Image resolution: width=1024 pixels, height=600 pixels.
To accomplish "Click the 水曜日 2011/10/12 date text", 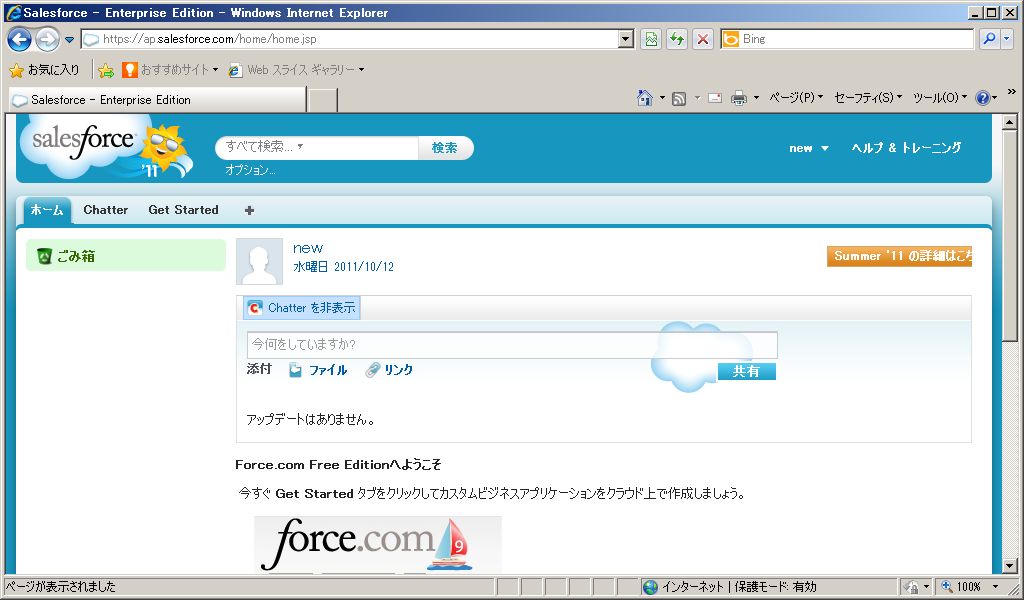I will (x=344, y=267).
